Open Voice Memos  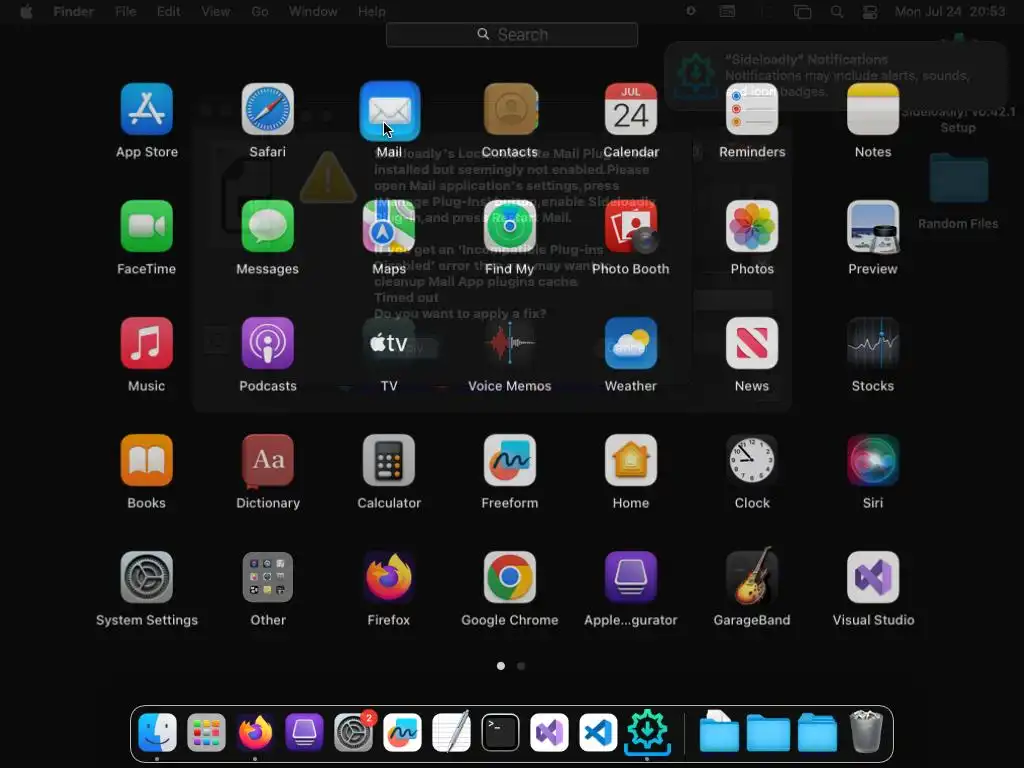510,343
